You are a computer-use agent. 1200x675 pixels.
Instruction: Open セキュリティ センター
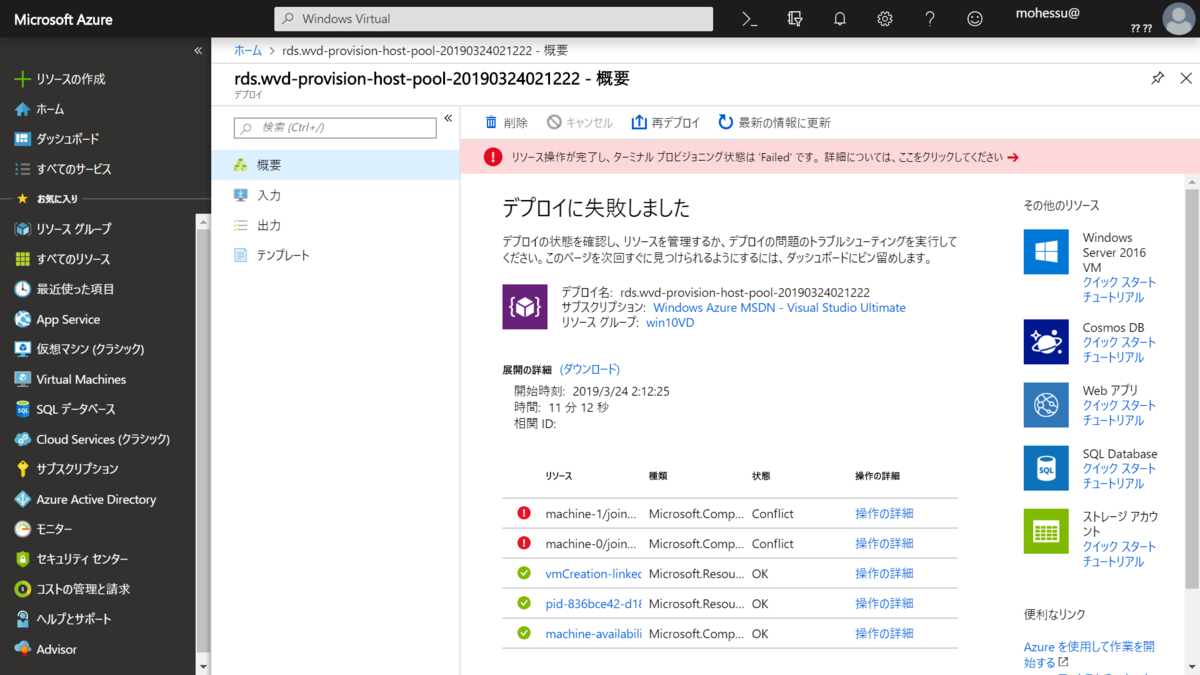click(82, 559)
